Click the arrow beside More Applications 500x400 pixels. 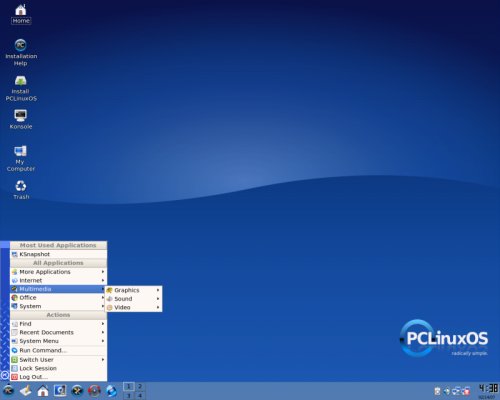[x=103, y=272]
